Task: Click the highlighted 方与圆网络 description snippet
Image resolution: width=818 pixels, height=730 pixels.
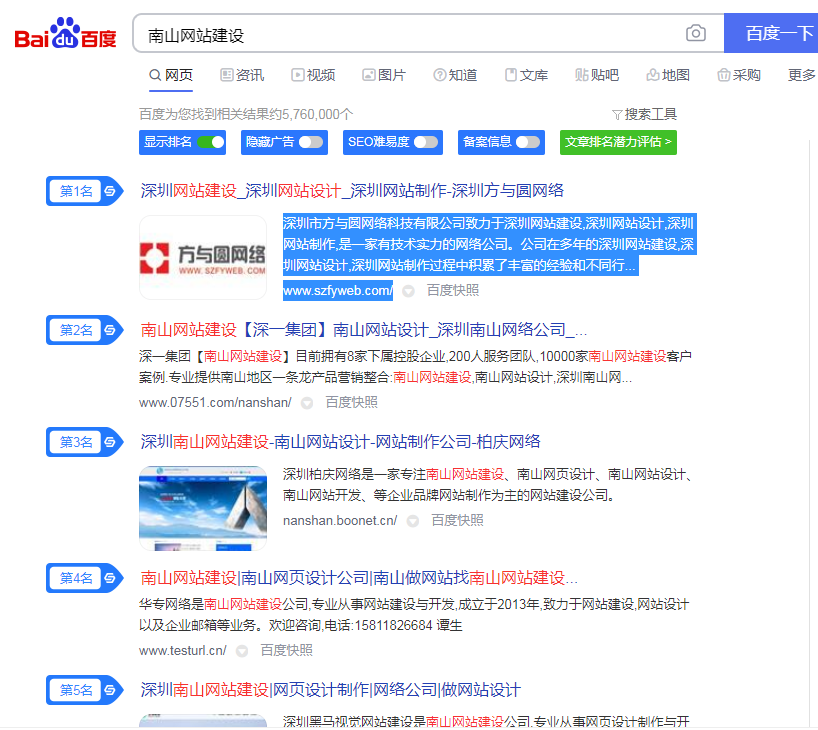Action: coord(489,244)
